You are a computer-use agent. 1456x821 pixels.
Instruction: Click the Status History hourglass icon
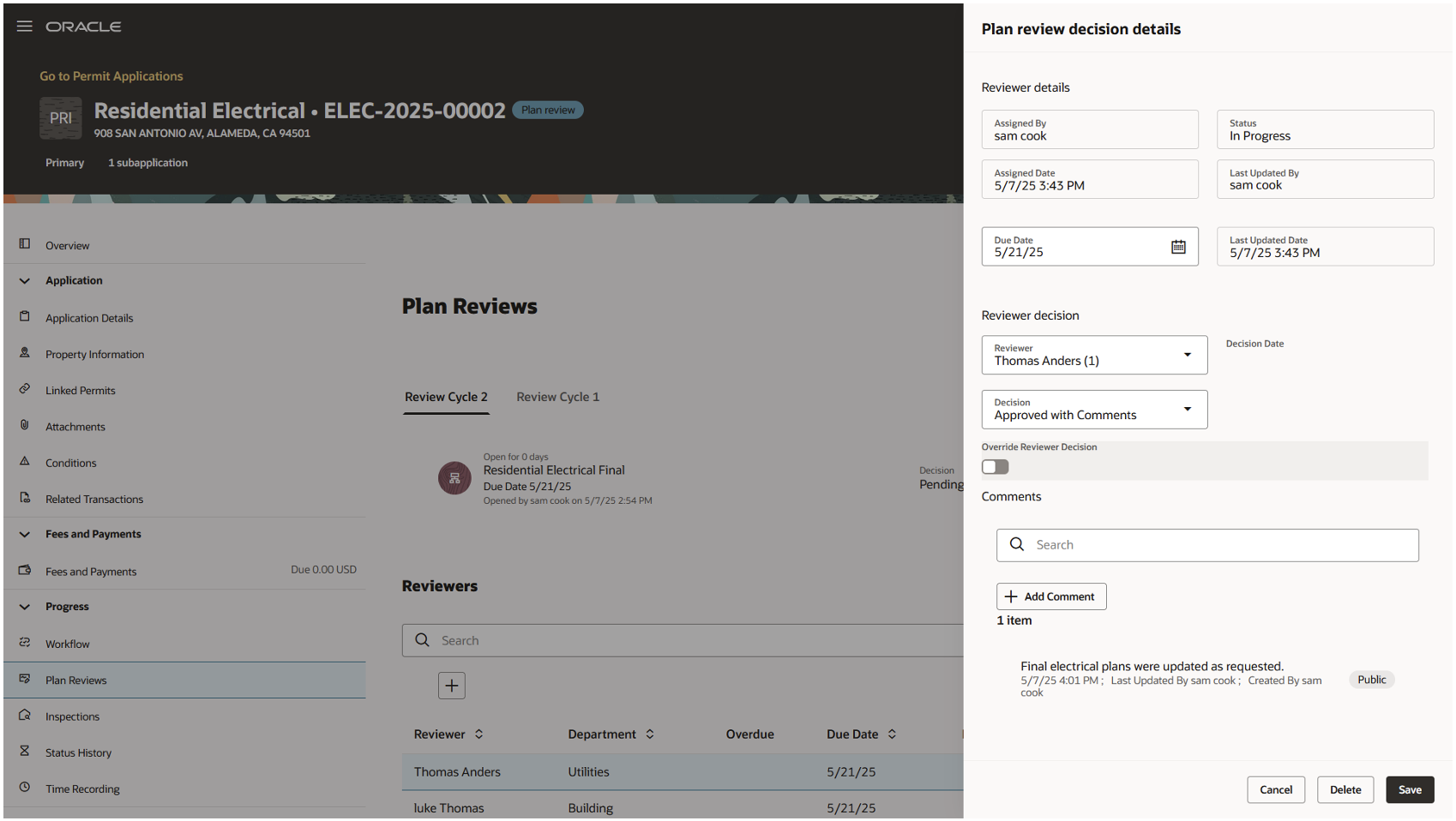(25, 752)
